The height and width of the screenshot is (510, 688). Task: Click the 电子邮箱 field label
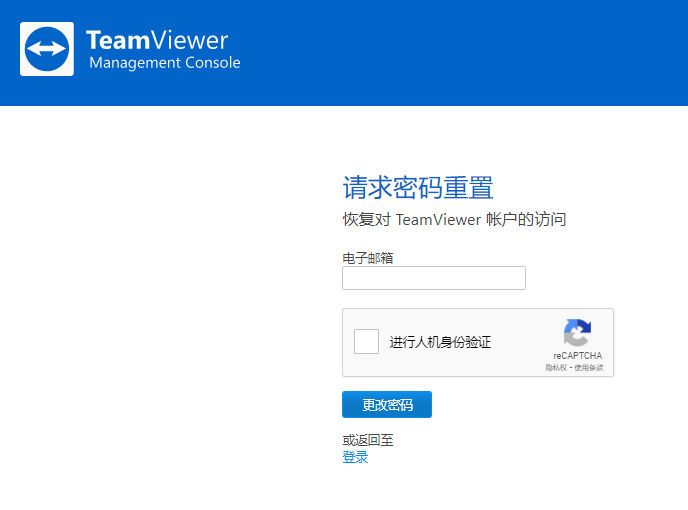tap(368, 258)
